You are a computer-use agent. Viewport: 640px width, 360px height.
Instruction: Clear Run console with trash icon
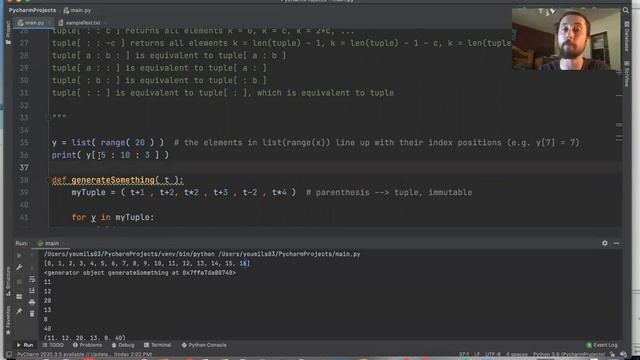click(32, 313)
